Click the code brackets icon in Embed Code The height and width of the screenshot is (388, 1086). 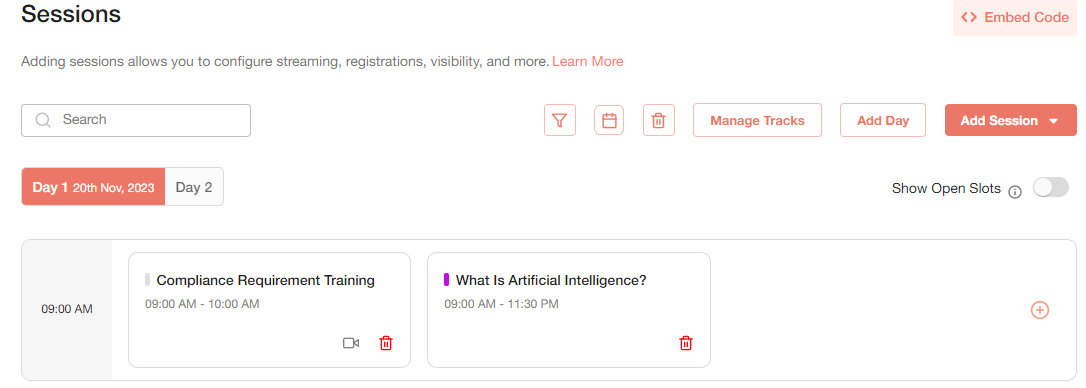point(969,17)
